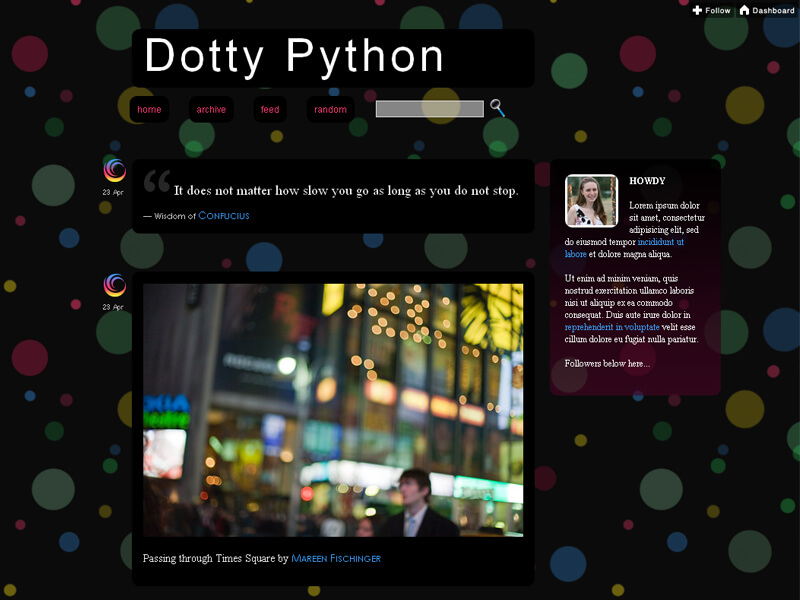Image resolution: width=800 pixels, height=600 pixels.
Task: Click the swirl avatar beside the Confucius quote
Action: pos(115,170)
